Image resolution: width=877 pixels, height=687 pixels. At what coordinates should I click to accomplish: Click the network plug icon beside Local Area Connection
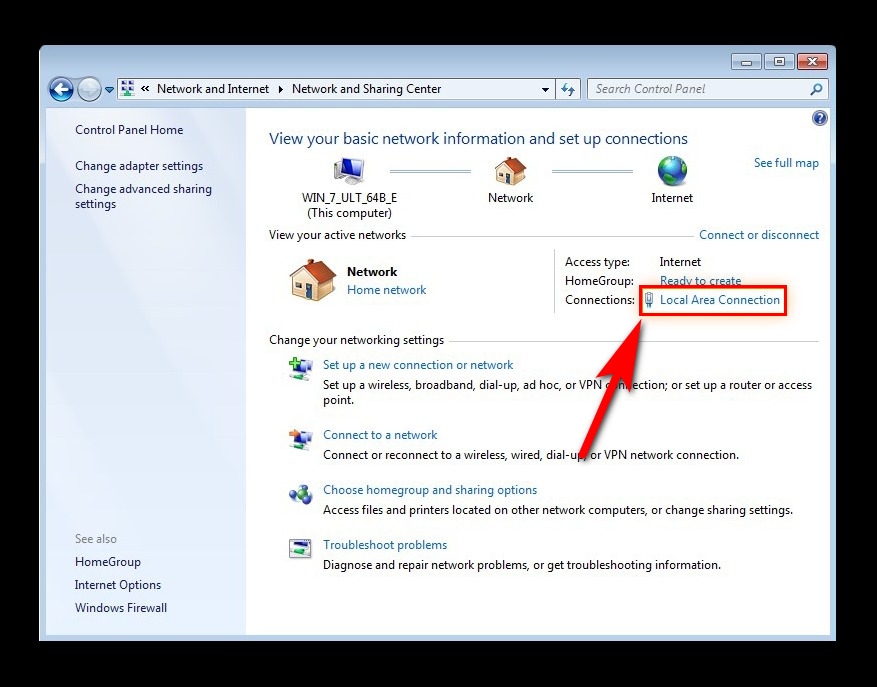[x=649, y=300]
